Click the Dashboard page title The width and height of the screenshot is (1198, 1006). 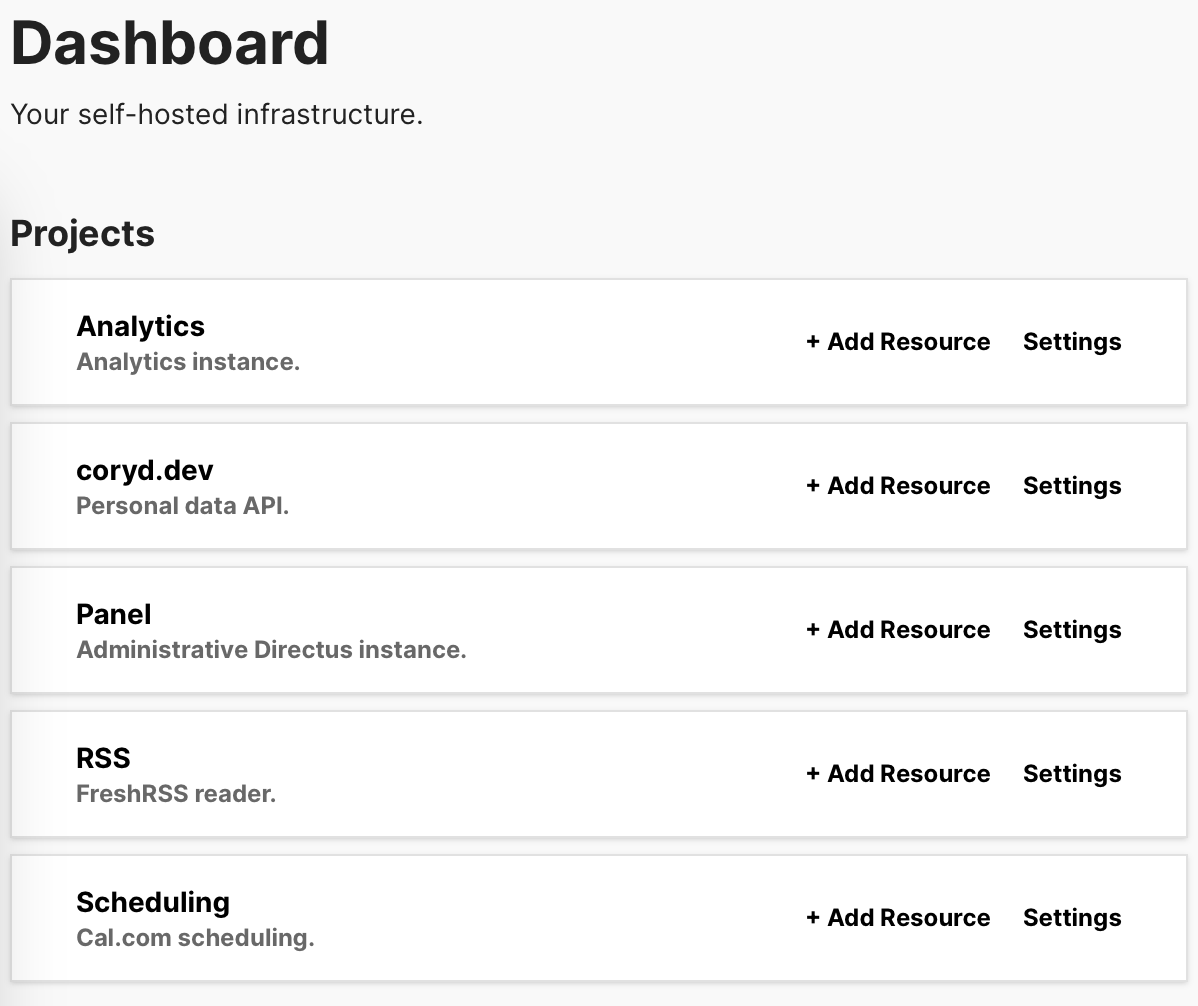click(x=170, y=44)
